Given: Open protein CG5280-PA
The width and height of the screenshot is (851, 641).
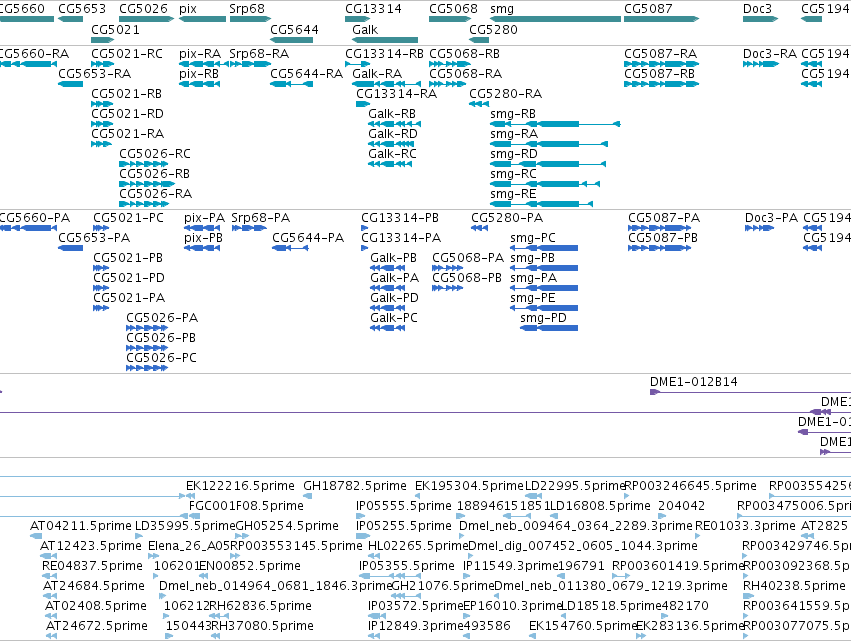Looking at the screenshot, I should 479,228.
